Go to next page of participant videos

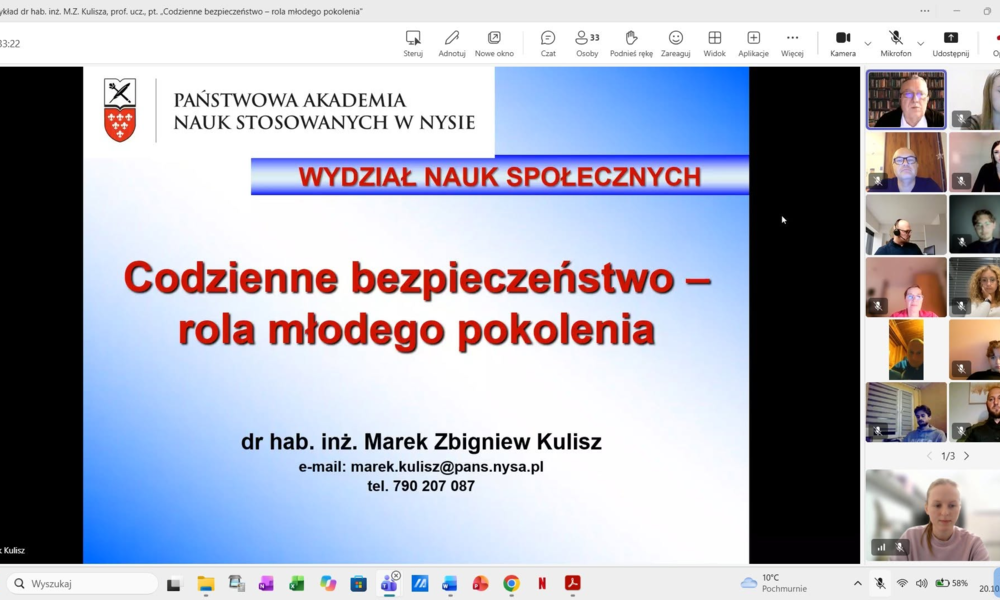(x=967, y=456)
